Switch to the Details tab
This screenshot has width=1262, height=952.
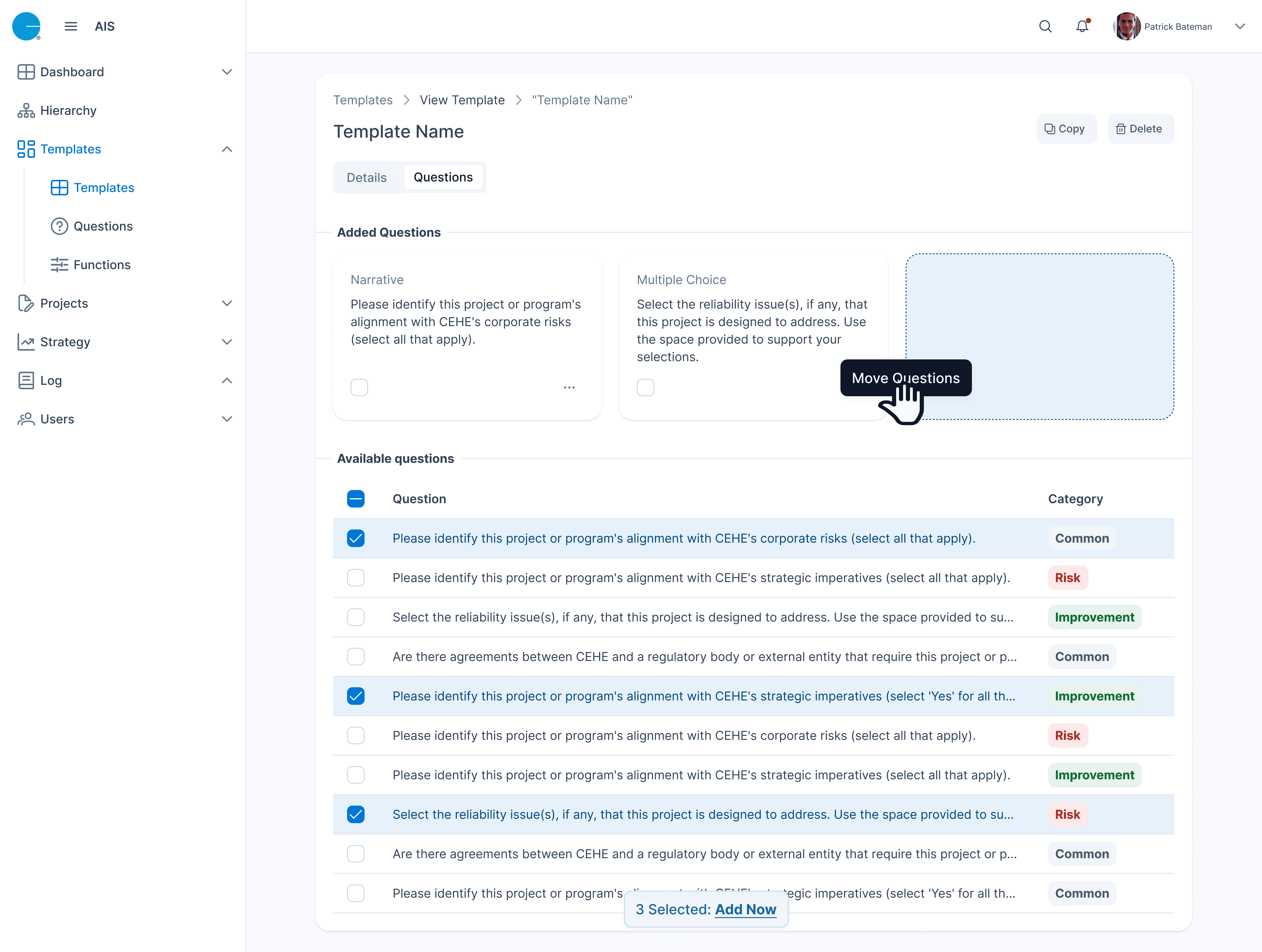pos(366,178)
